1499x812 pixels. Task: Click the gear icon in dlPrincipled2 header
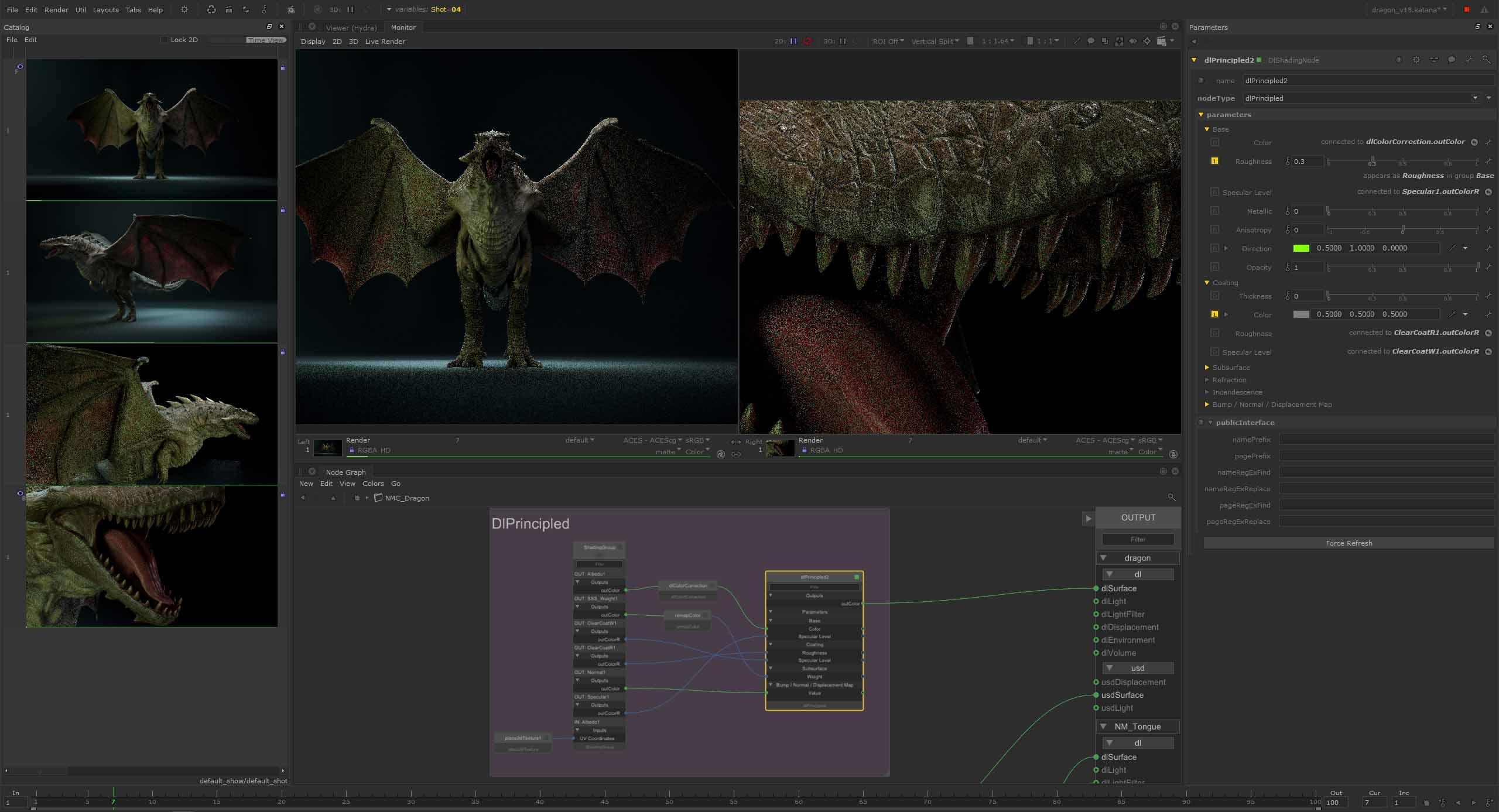[1416, 60]
